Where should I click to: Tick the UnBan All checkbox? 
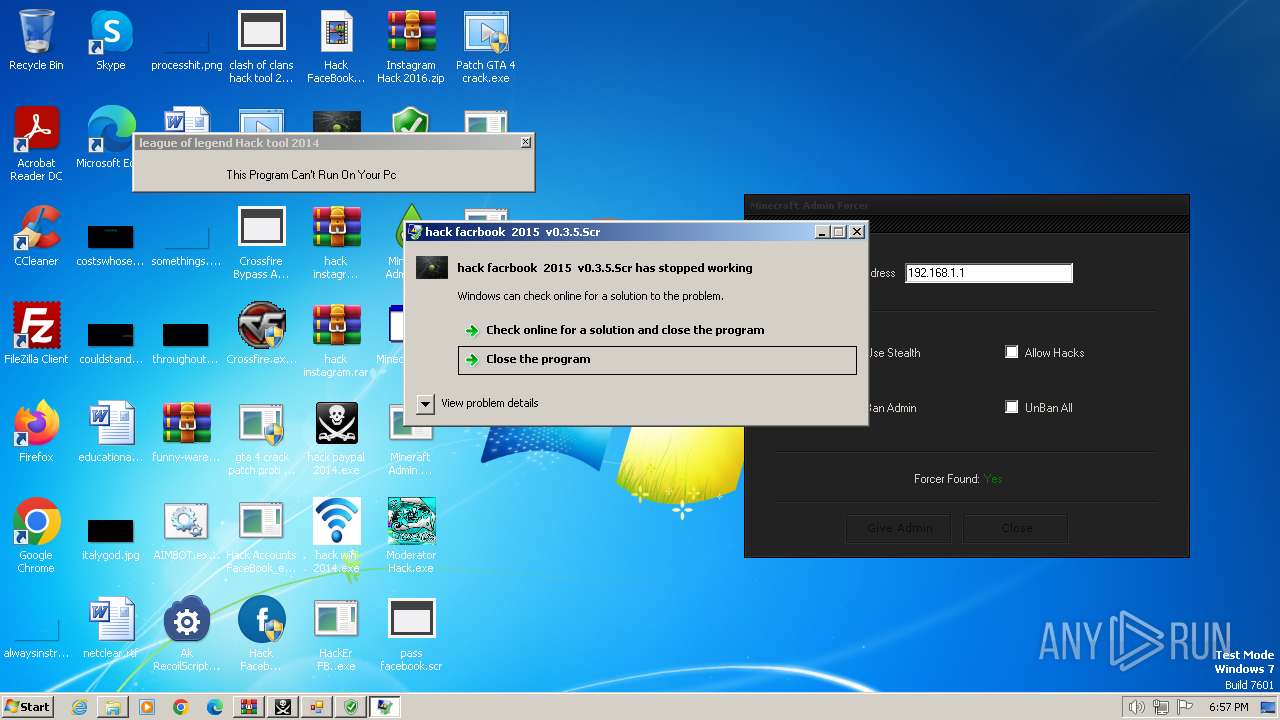(1012, 407)
